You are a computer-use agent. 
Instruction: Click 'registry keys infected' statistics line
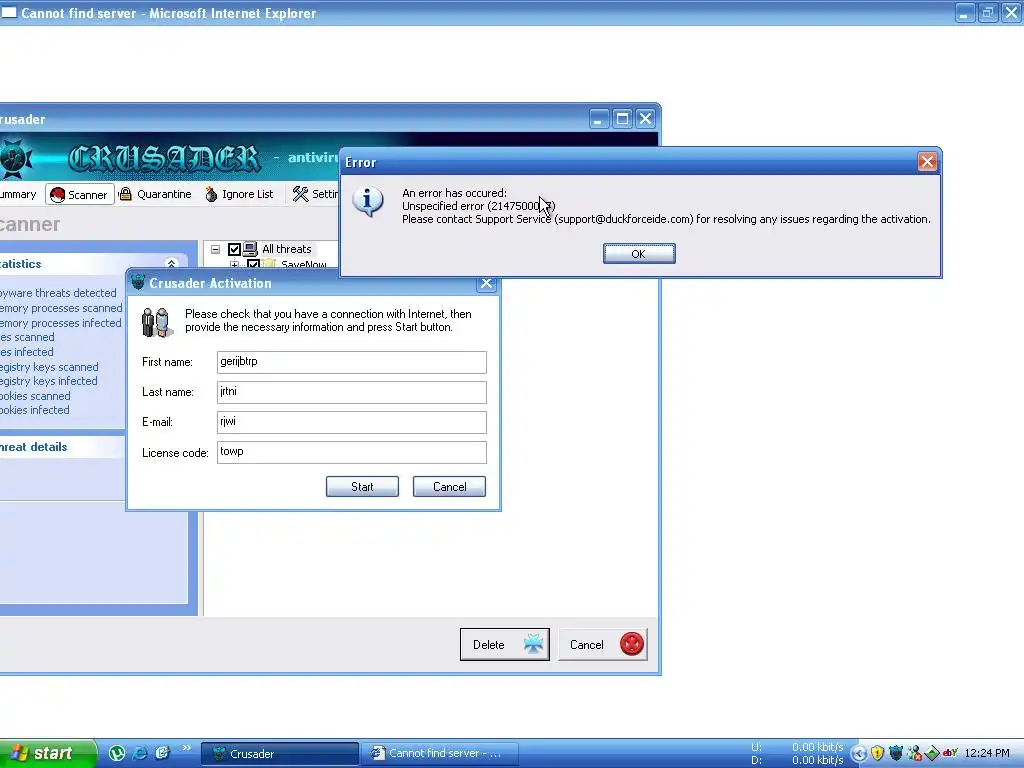click(48, 381)
